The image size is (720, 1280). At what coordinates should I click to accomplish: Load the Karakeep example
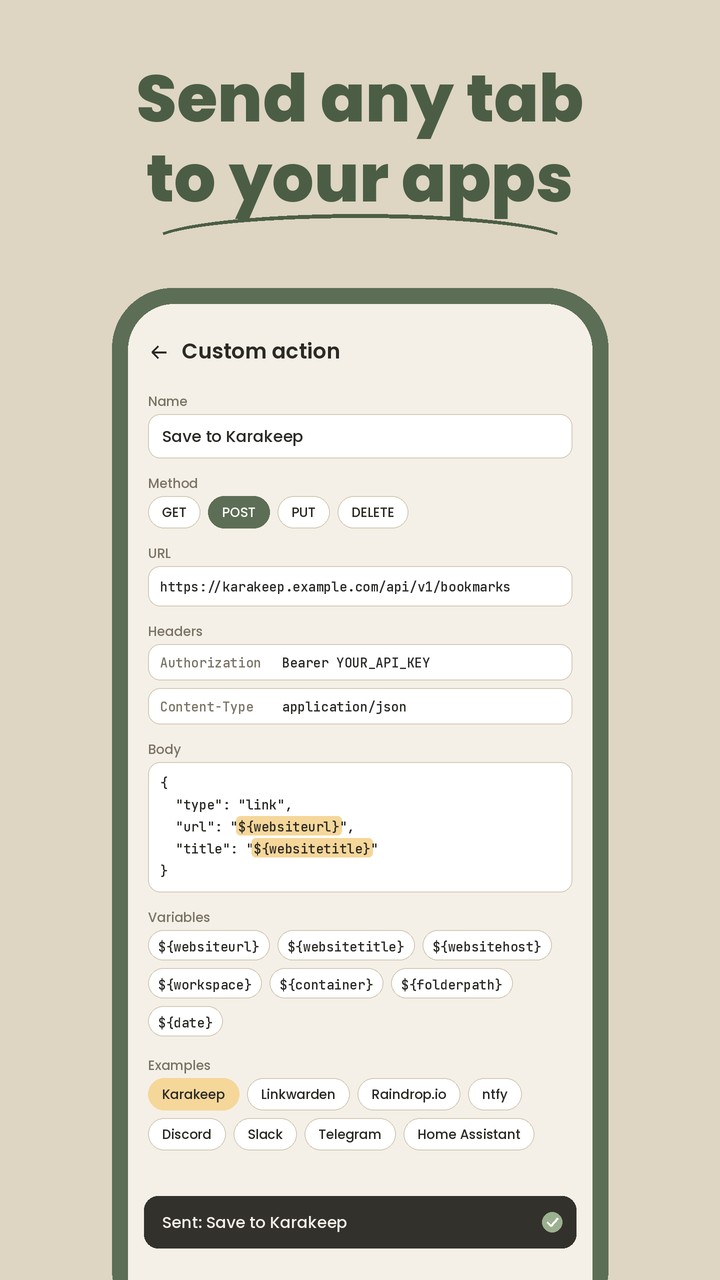tap(194, 1094)
